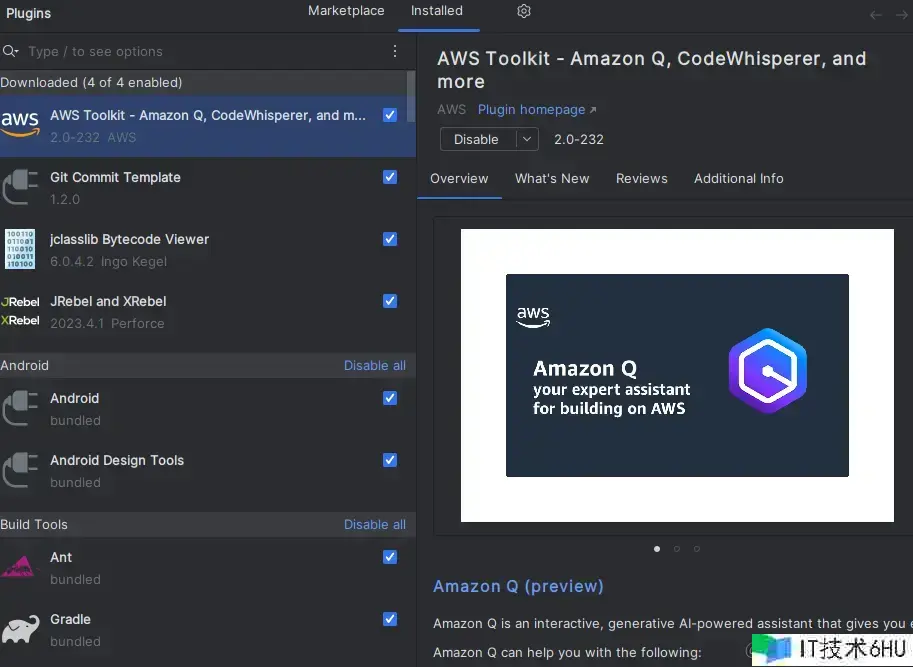Disable the Android Design Tools checkbox
913x667 pixels.
390,460
